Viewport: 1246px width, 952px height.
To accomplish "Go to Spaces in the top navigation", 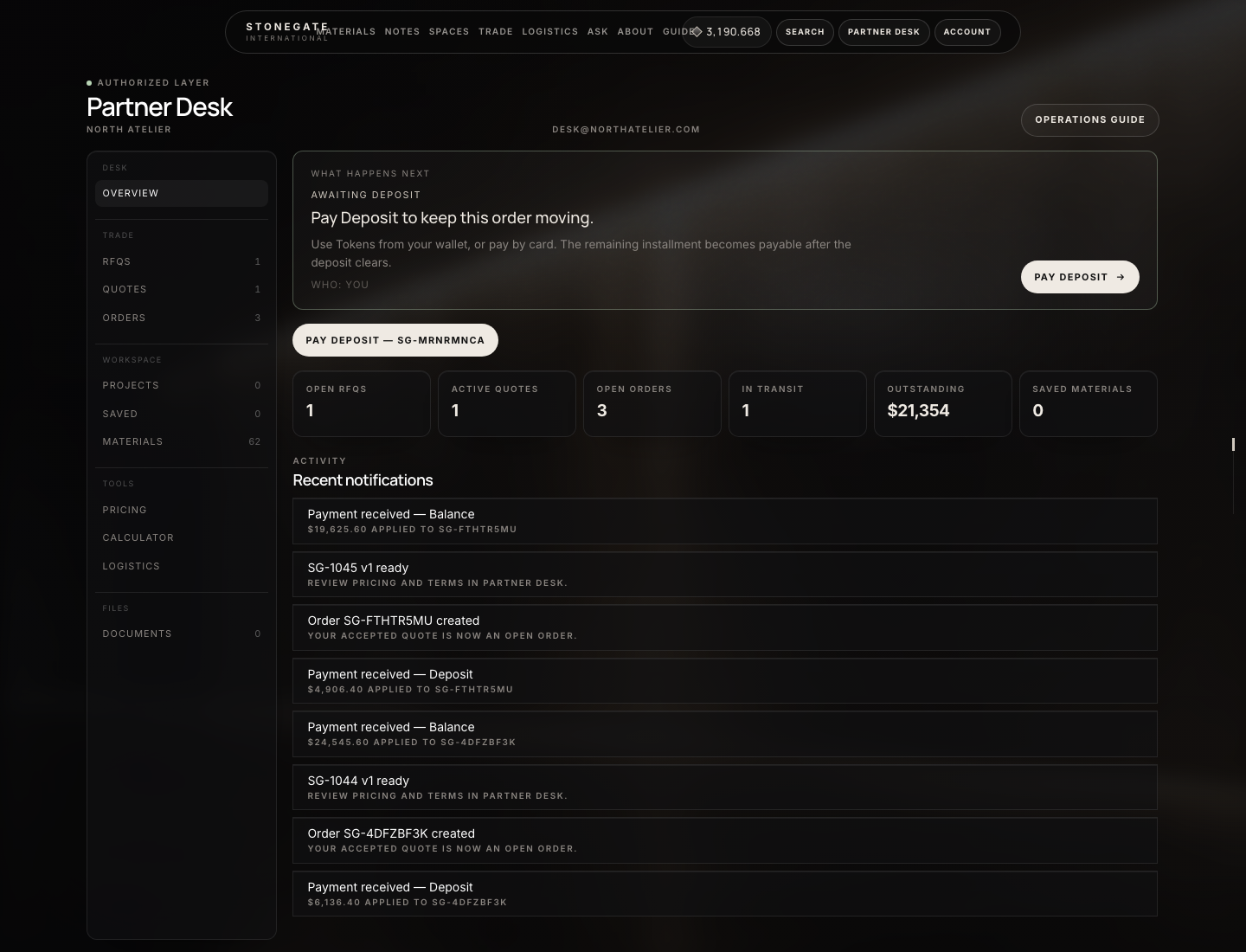I will tap(449, 31).
